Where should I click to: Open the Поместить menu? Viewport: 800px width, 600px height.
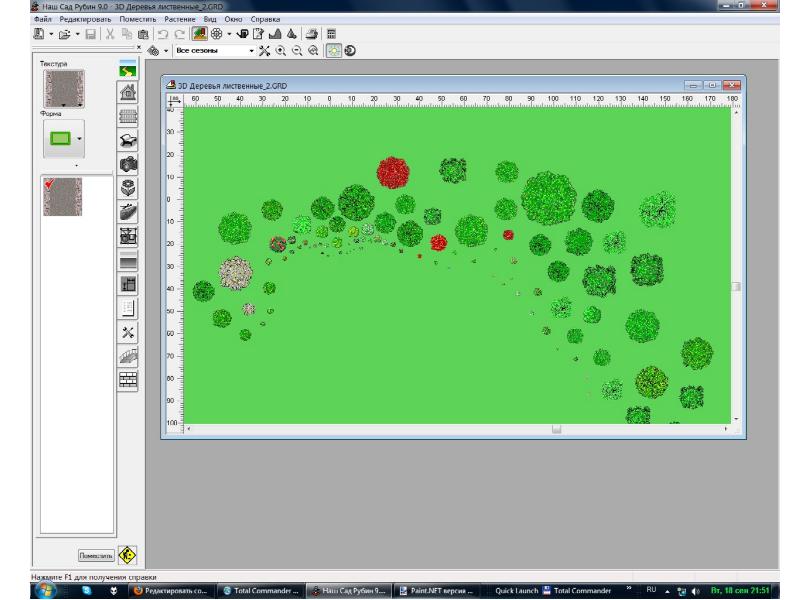pyautogui.click(x=138, y=19)
